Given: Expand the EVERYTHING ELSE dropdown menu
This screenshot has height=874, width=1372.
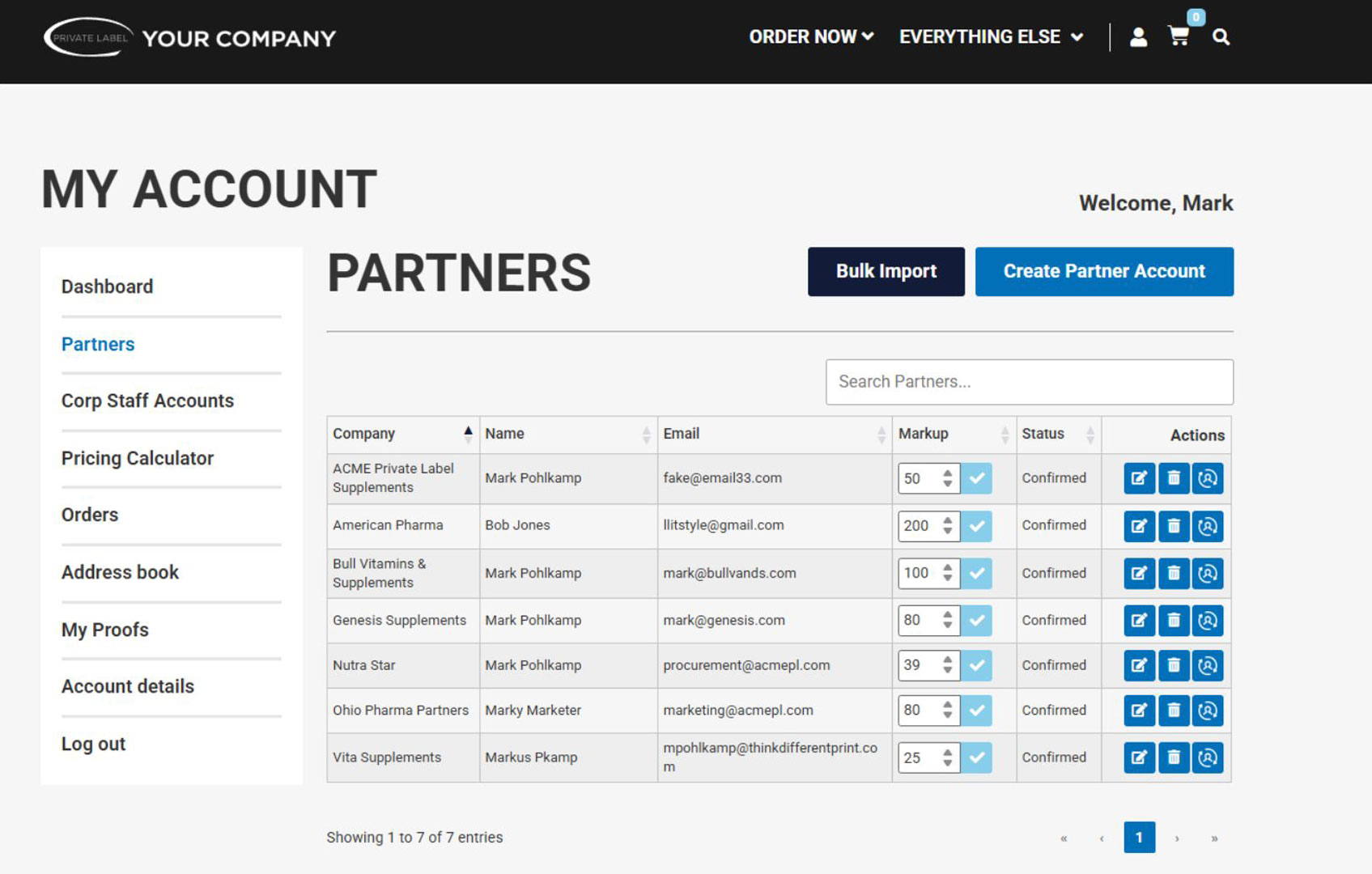Looking at the screenshot, I should [991, 37].
